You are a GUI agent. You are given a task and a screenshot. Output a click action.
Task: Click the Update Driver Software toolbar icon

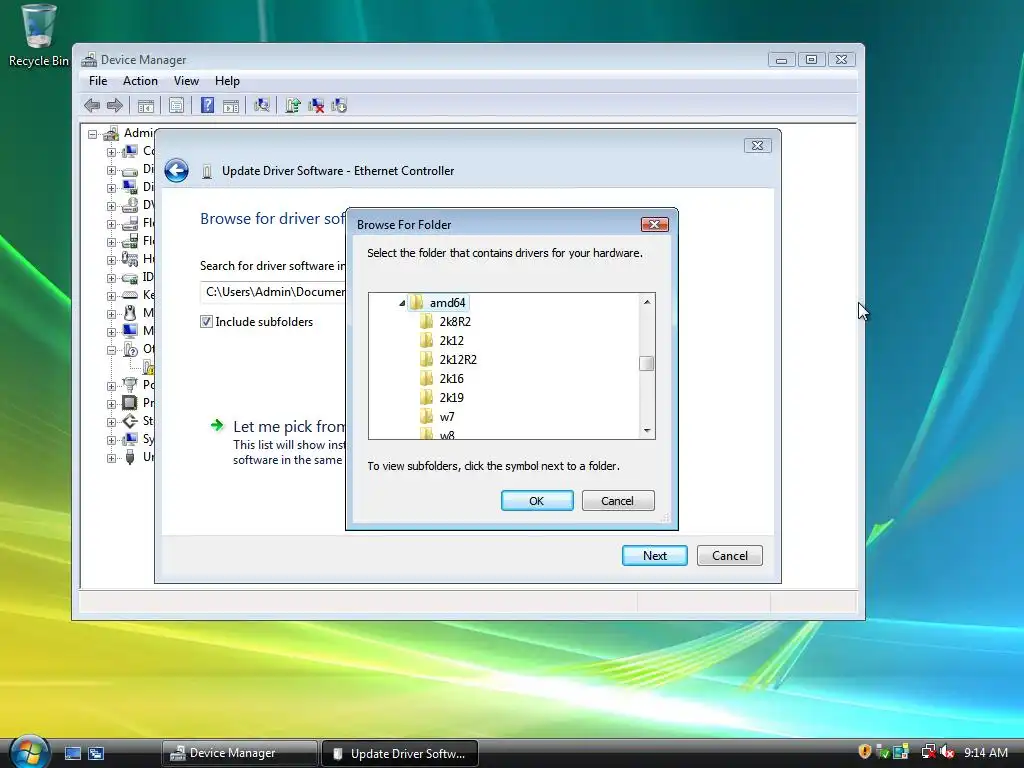coord(293,105)
